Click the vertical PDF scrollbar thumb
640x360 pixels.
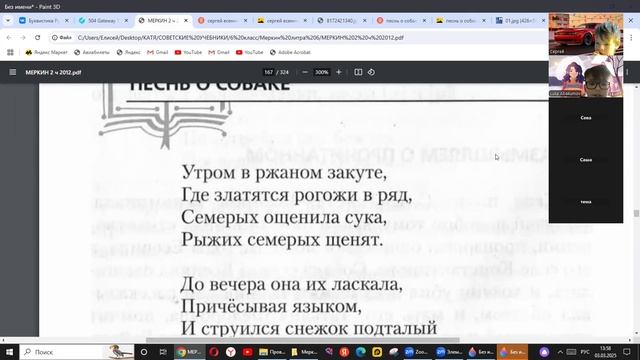tap(636, 213)
